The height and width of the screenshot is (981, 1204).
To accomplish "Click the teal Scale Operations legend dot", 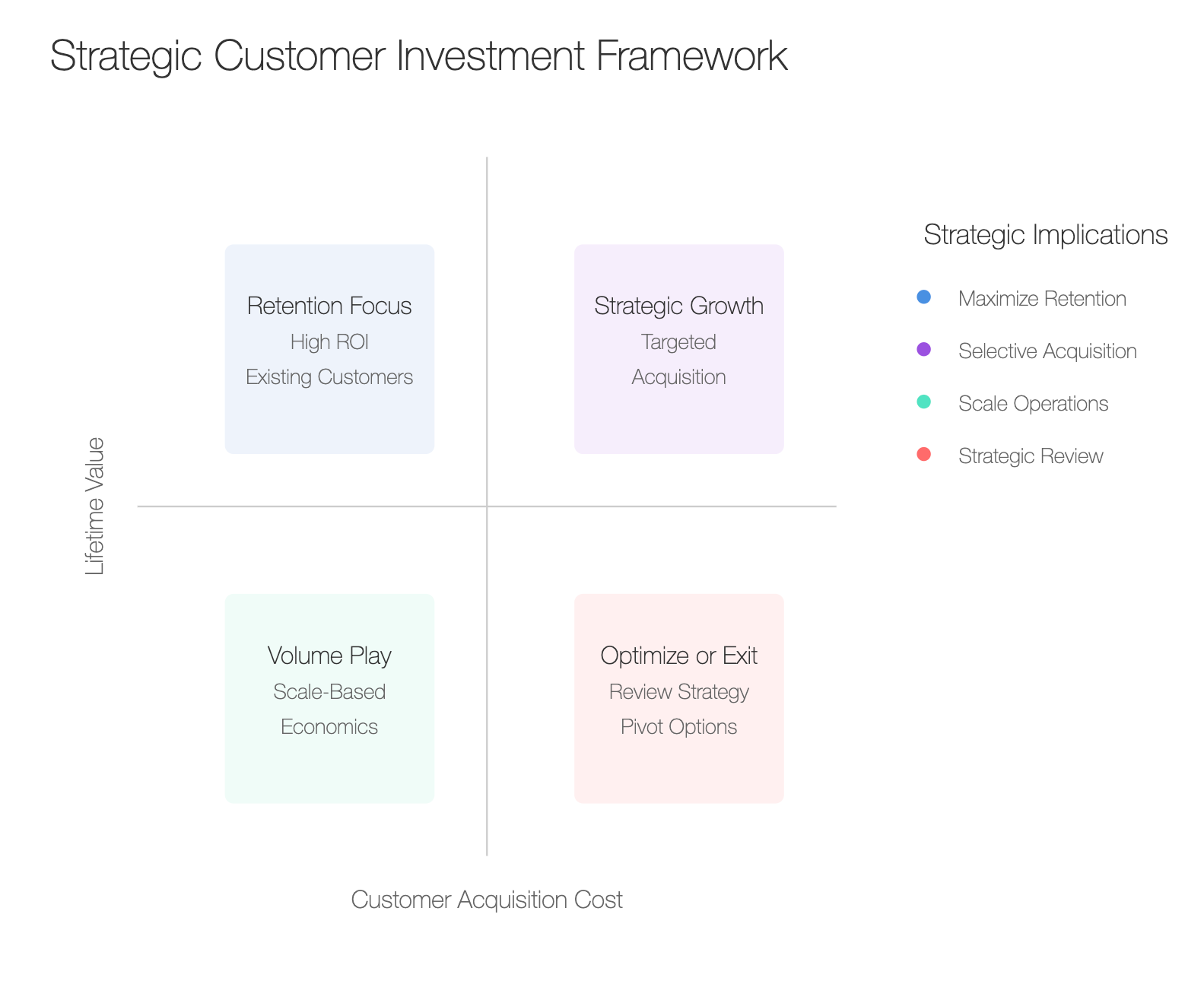I will click(x=923, y=402).
